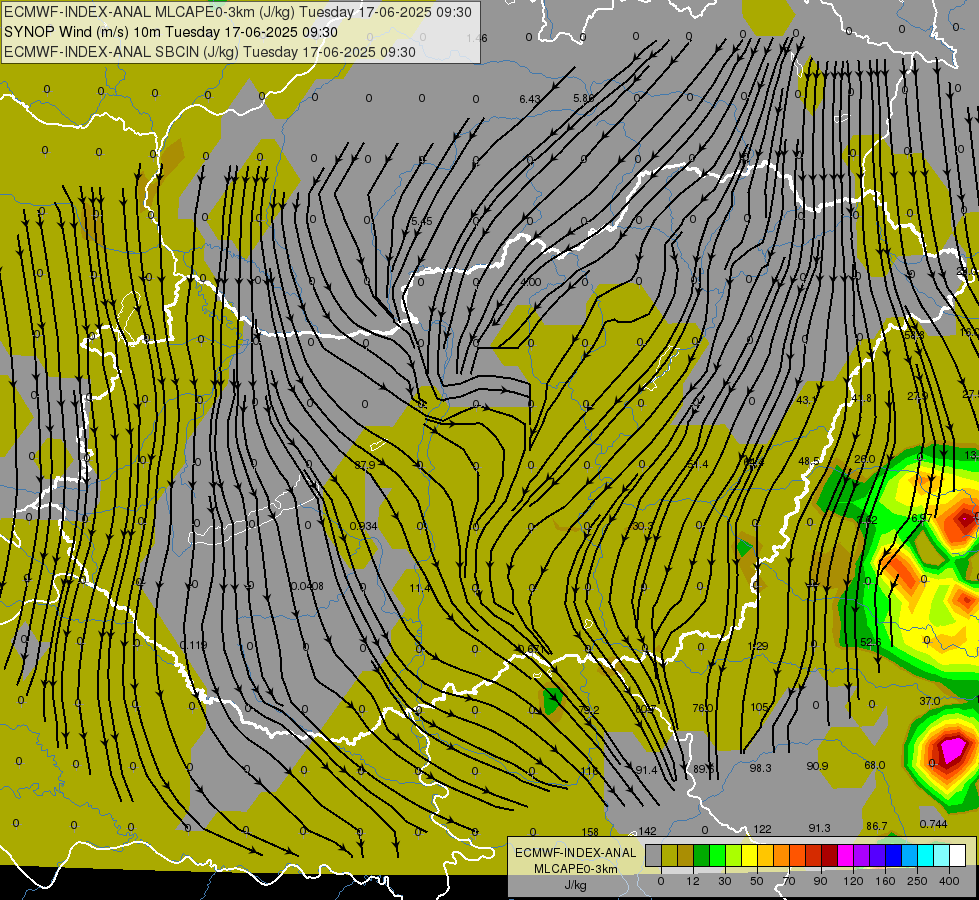Screen dimensions: 979x900
Task: Click the map value 26.0
Action: coord(864,459)
